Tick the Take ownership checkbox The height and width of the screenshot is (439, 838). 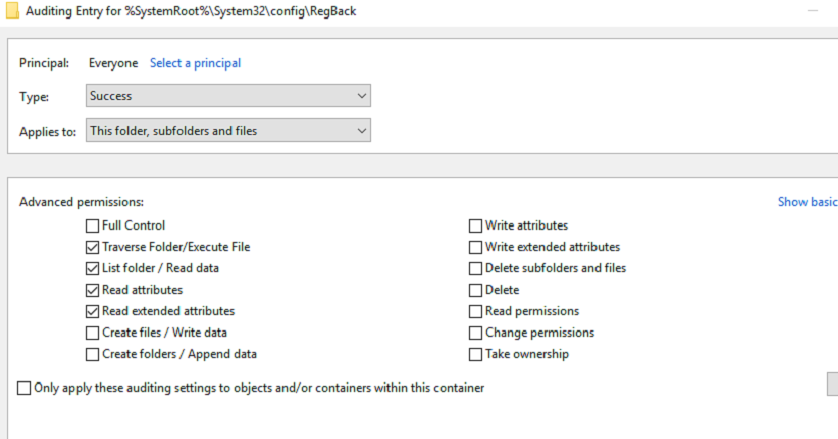[x=476, y=354]
